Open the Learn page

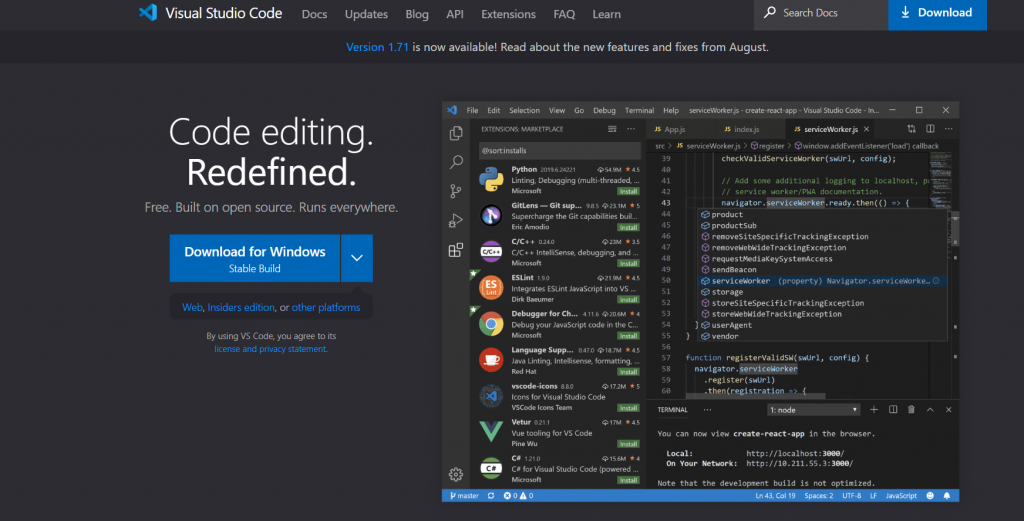[606, 14]
